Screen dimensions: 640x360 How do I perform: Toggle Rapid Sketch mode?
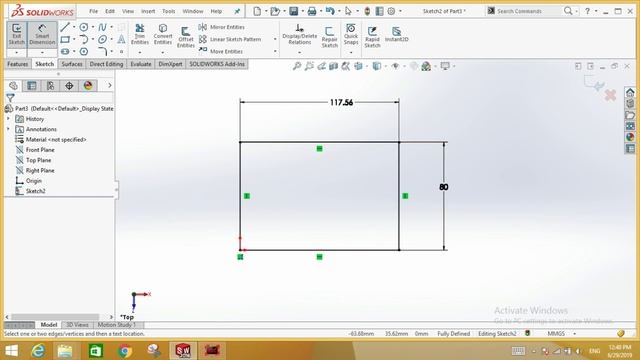click(x=372, y=37)
